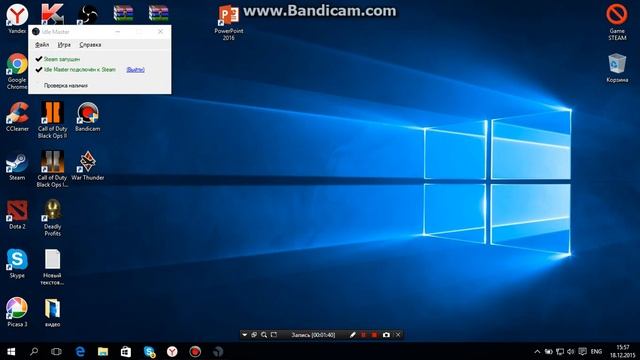Stop the Bandicam recording

pos(374,335)
